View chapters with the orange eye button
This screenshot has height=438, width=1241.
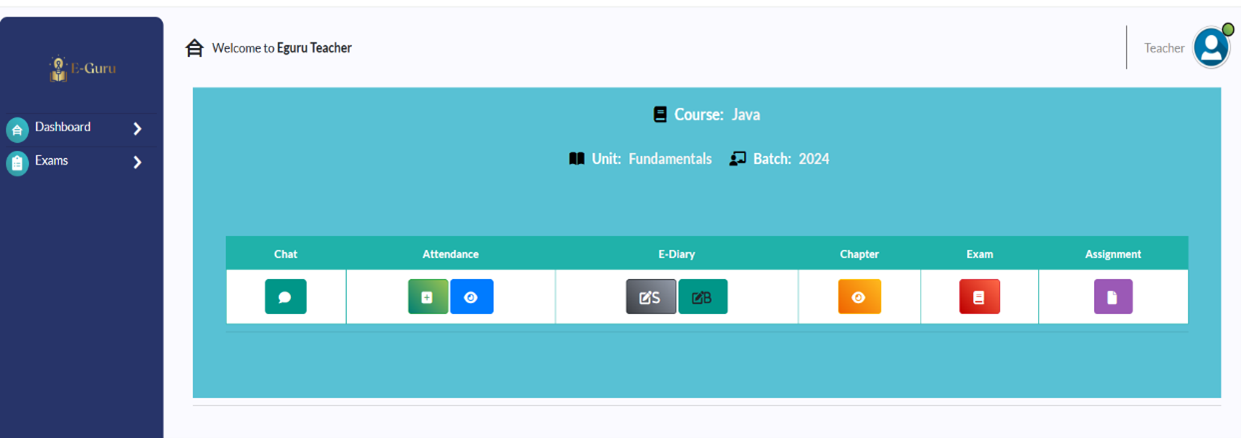[x=859, y=297]
